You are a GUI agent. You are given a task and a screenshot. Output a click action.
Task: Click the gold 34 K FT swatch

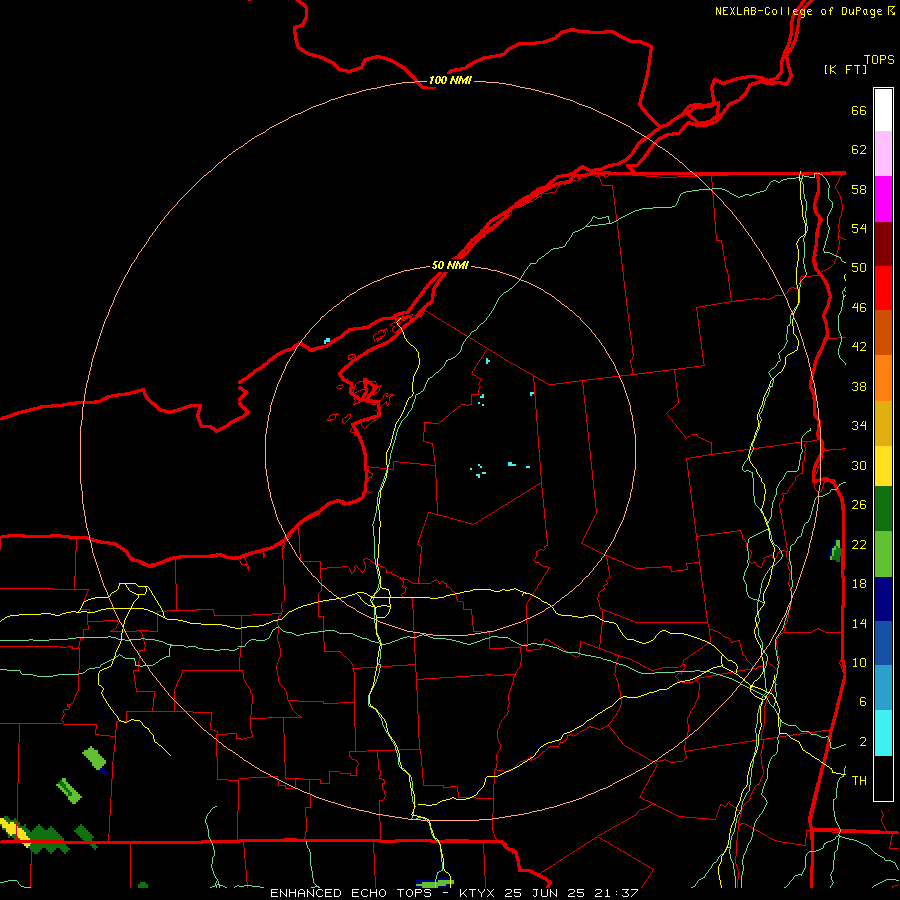pos(883,423)
